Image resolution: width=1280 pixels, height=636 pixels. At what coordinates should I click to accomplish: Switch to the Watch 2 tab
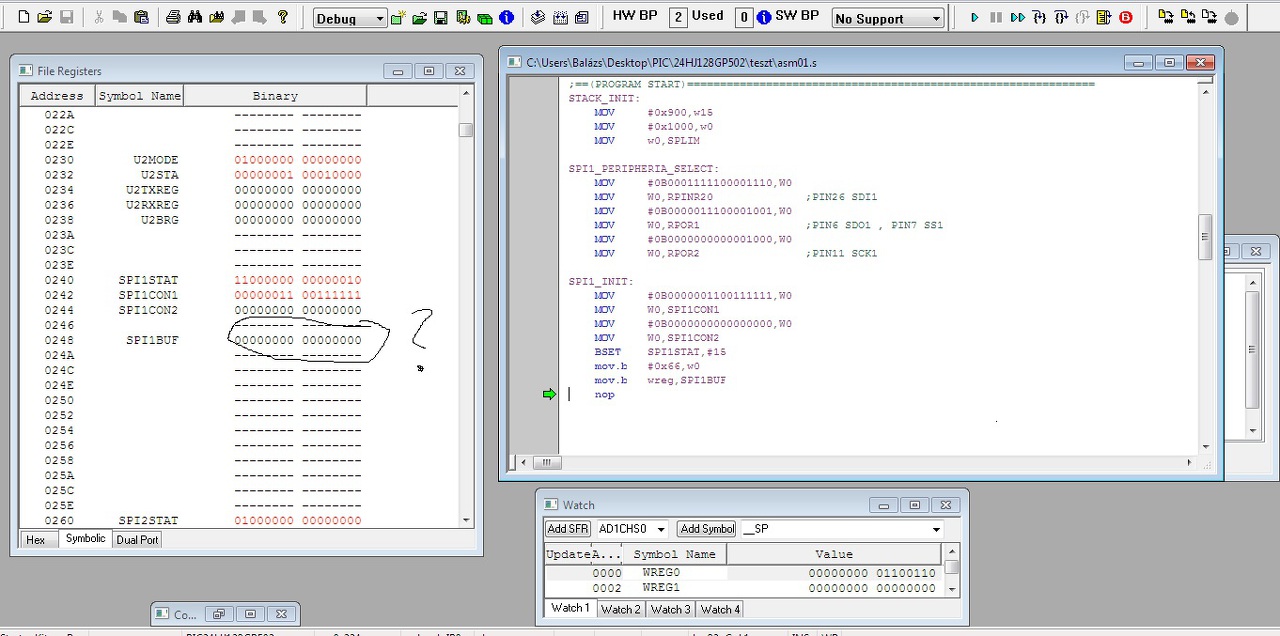tap(621, 609)
